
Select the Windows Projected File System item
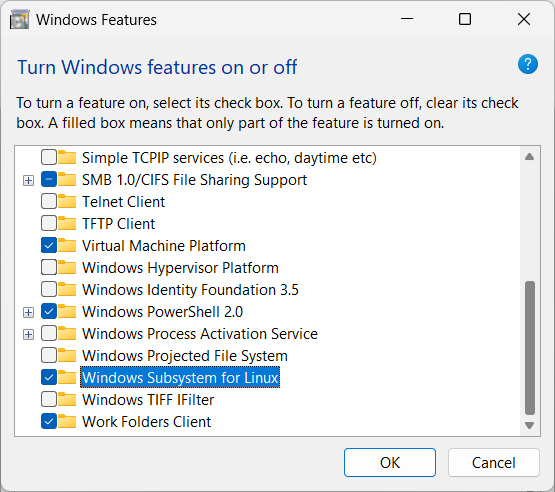(185, 356)
